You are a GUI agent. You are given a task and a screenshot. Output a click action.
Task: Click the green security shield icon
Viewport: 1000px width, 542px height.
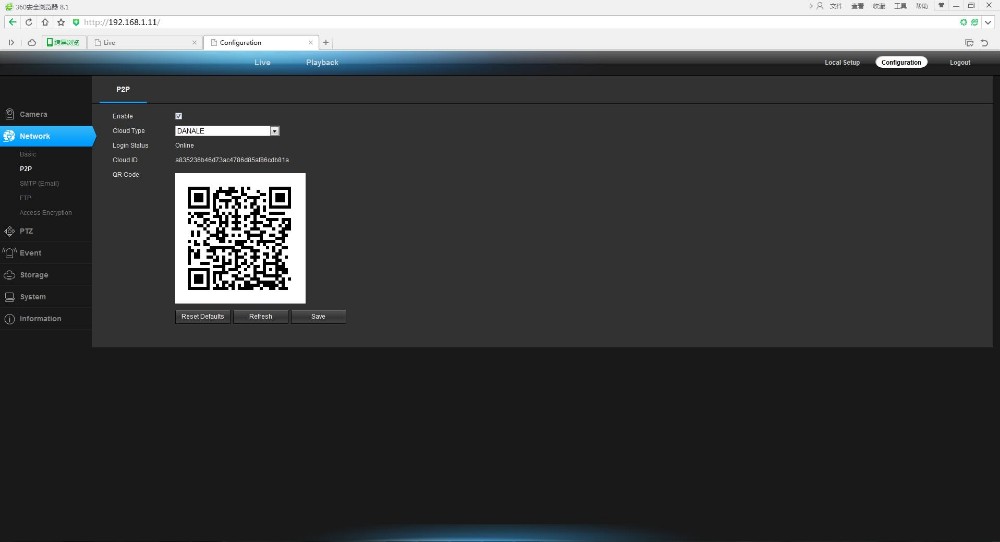click(76, 22)
